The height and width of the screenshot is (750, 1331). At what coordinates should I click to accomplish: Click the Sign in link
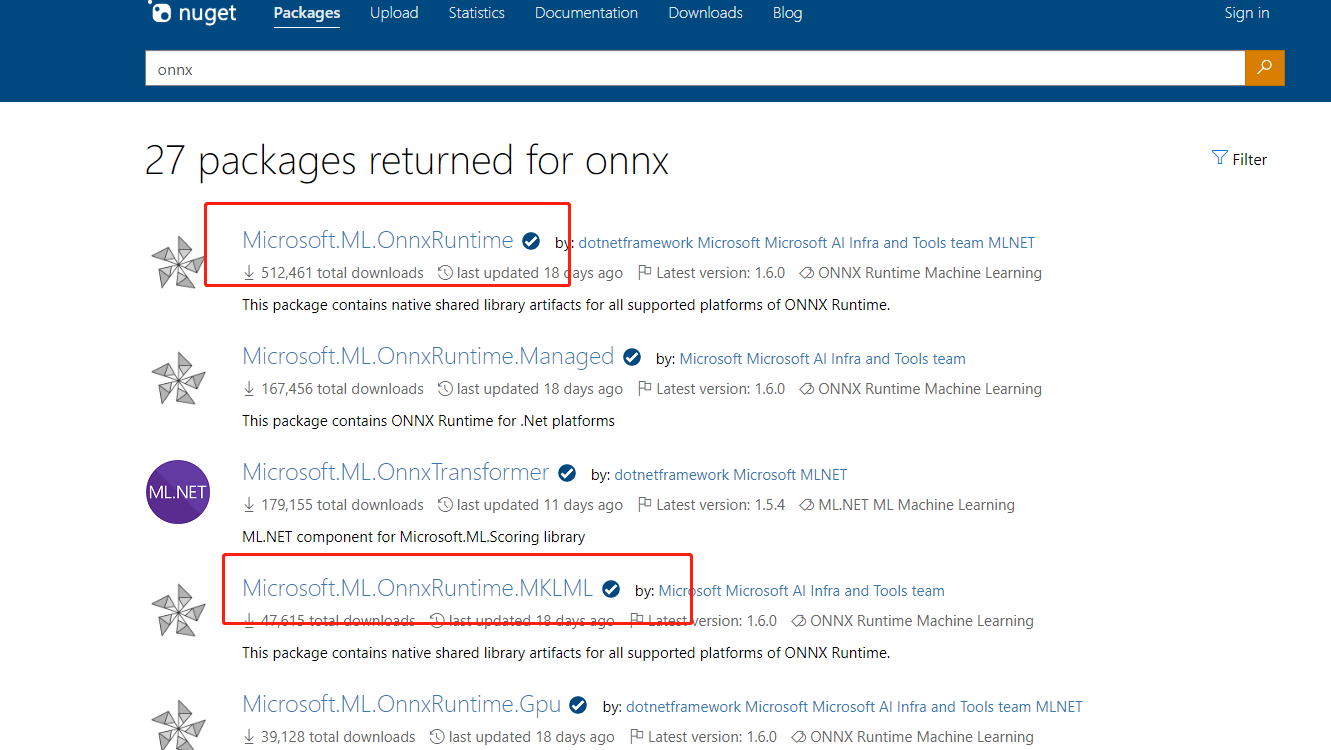1246,13
